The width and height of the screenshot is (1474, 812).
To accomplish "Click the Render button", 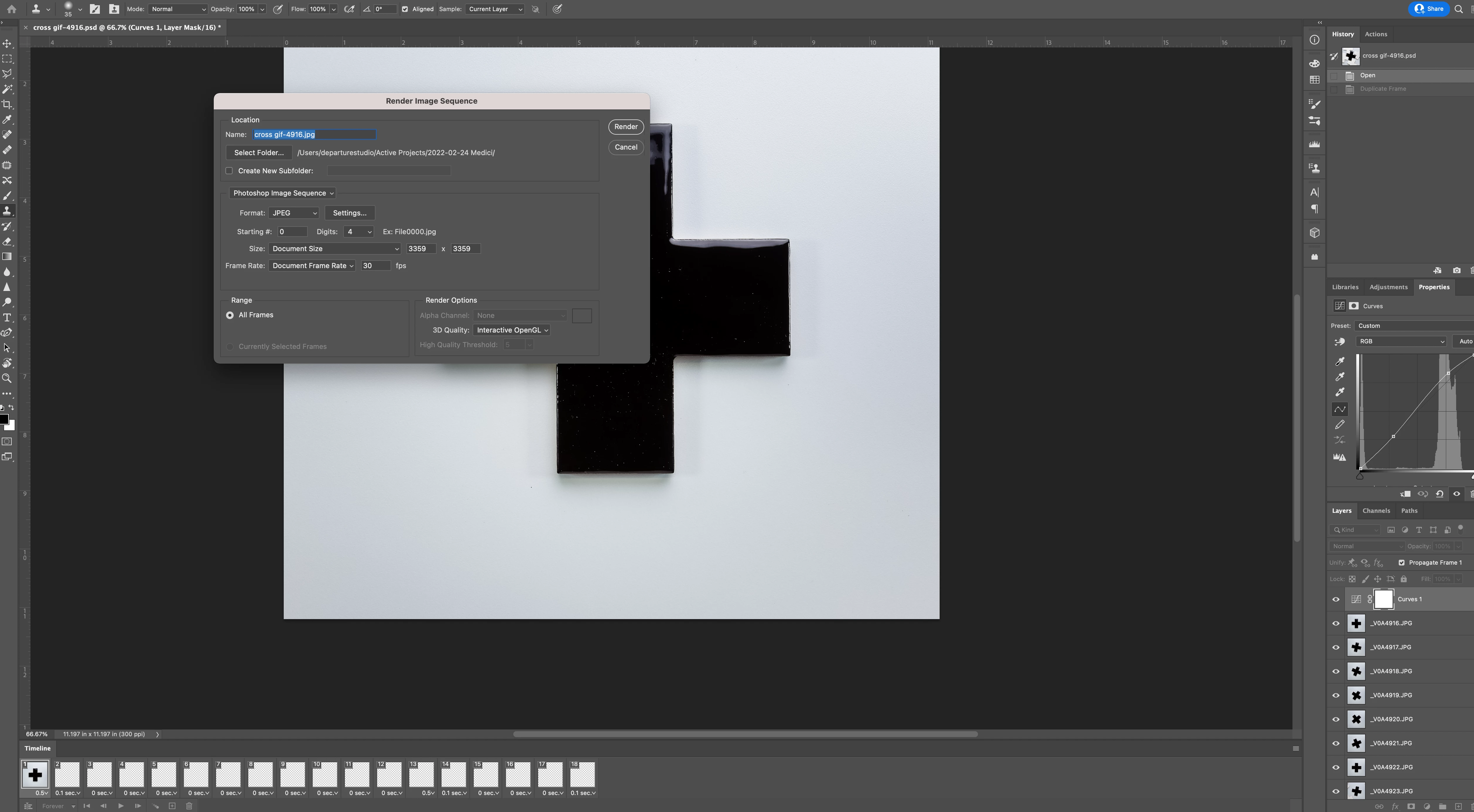I will (x=625, y=127).
